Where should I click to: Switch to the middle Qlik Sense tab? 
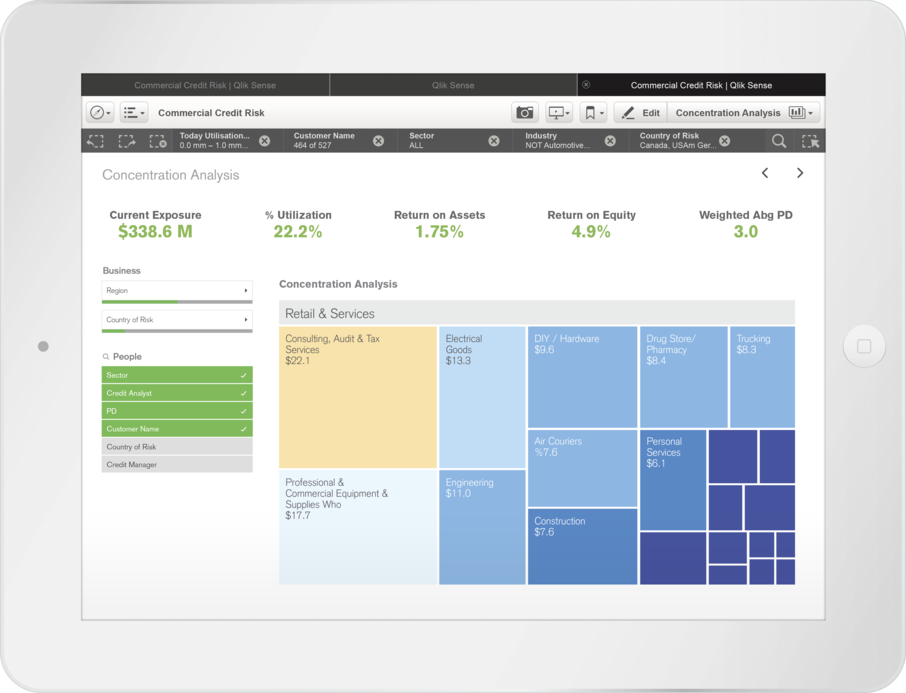(x=452, y=85)
